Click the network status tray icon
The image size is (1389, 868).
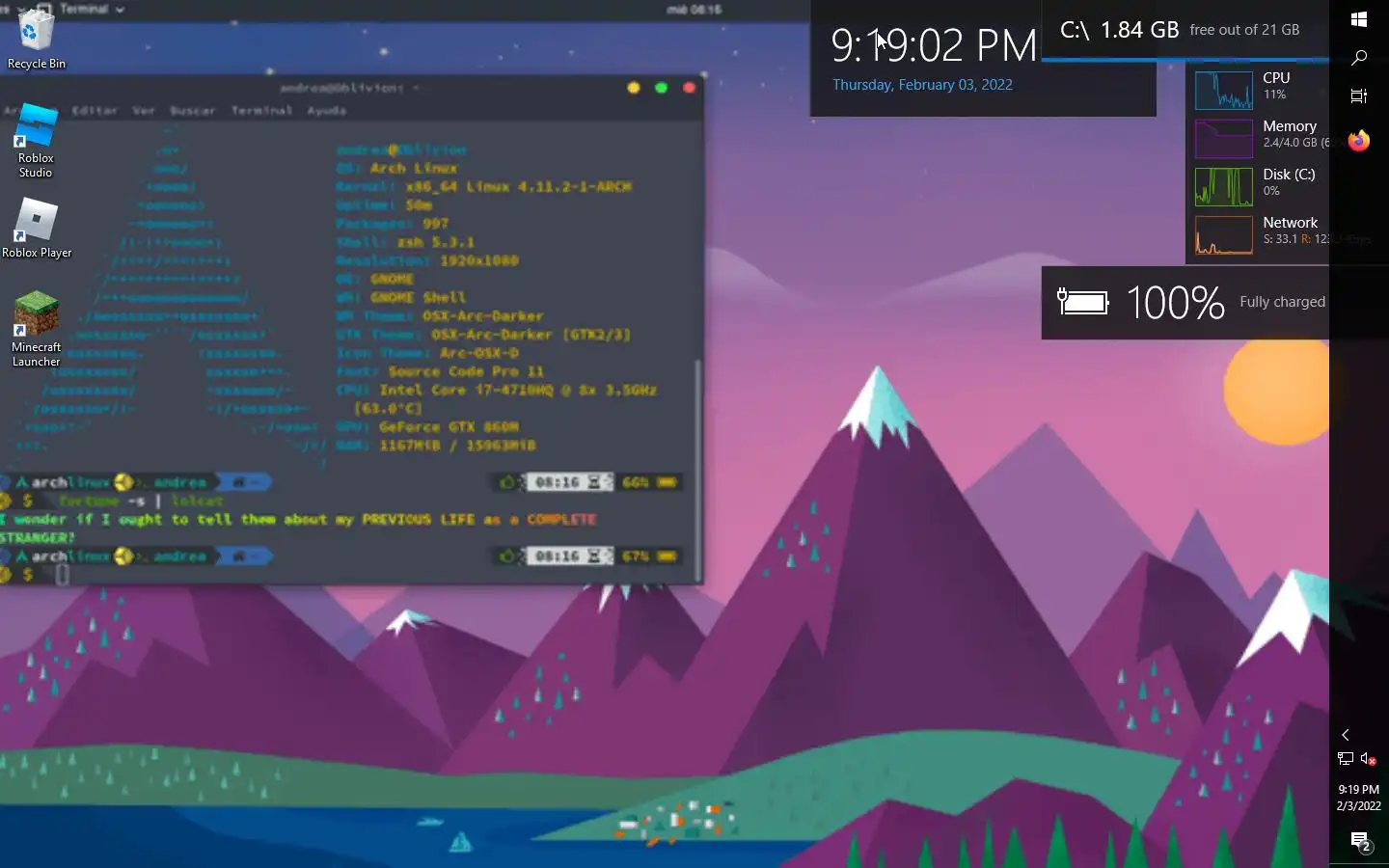pyautogui.click(x=1346, y=759)
